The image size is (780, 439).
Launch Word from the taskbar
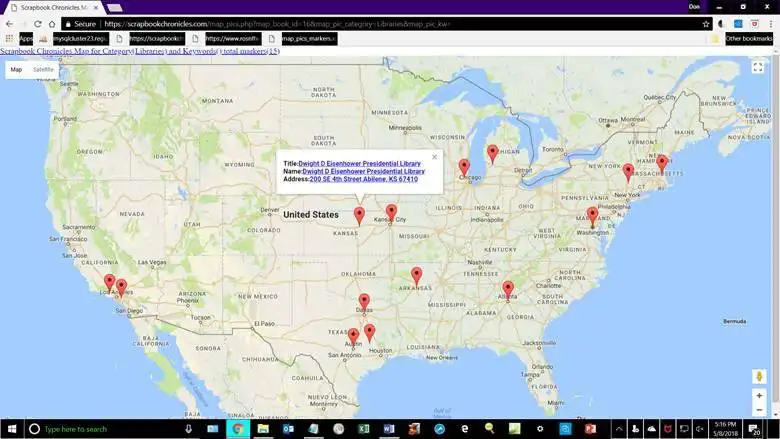click(x=389, y=429)
